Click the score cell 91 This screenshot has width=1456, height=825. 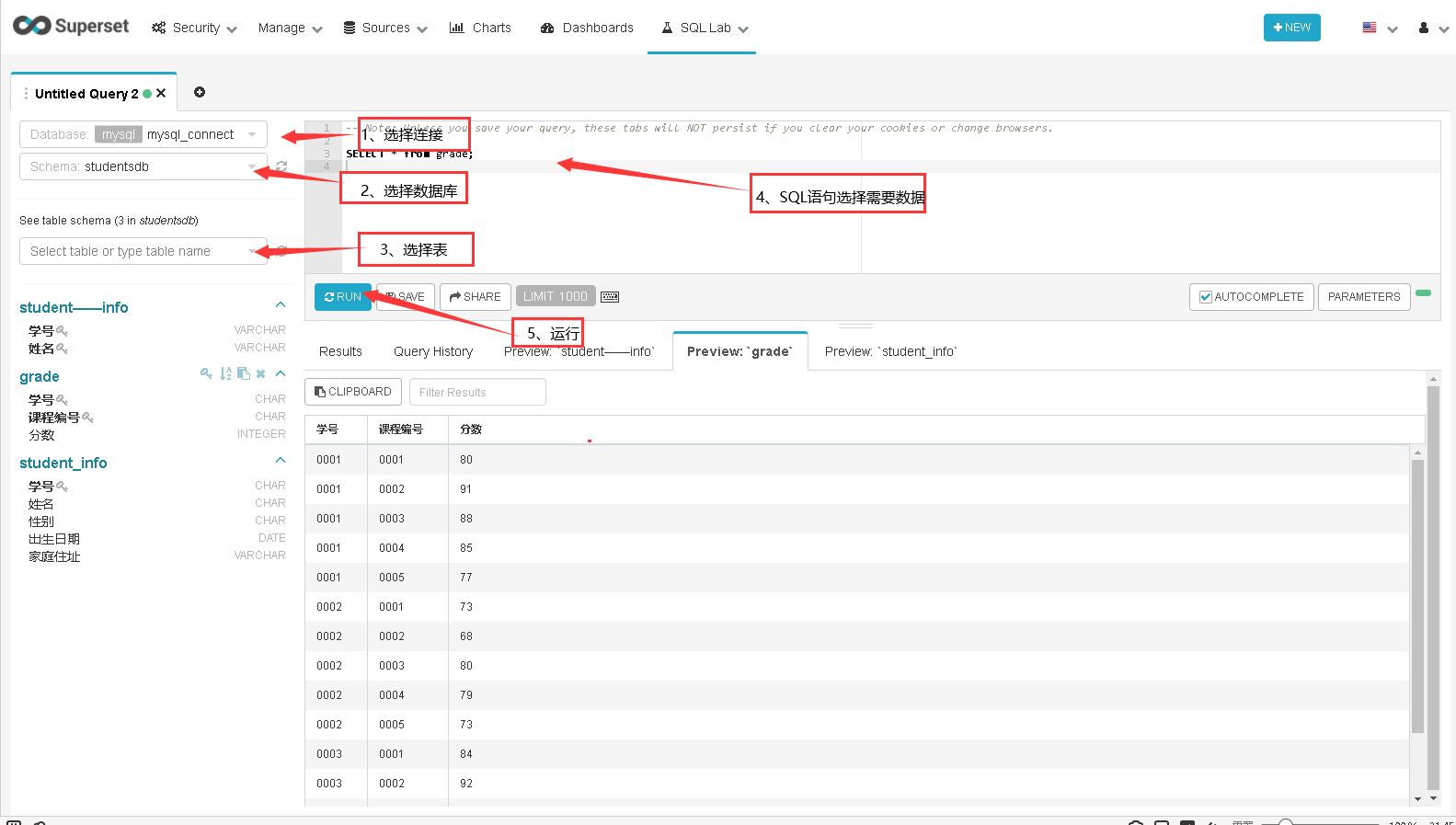coord(466,489)
